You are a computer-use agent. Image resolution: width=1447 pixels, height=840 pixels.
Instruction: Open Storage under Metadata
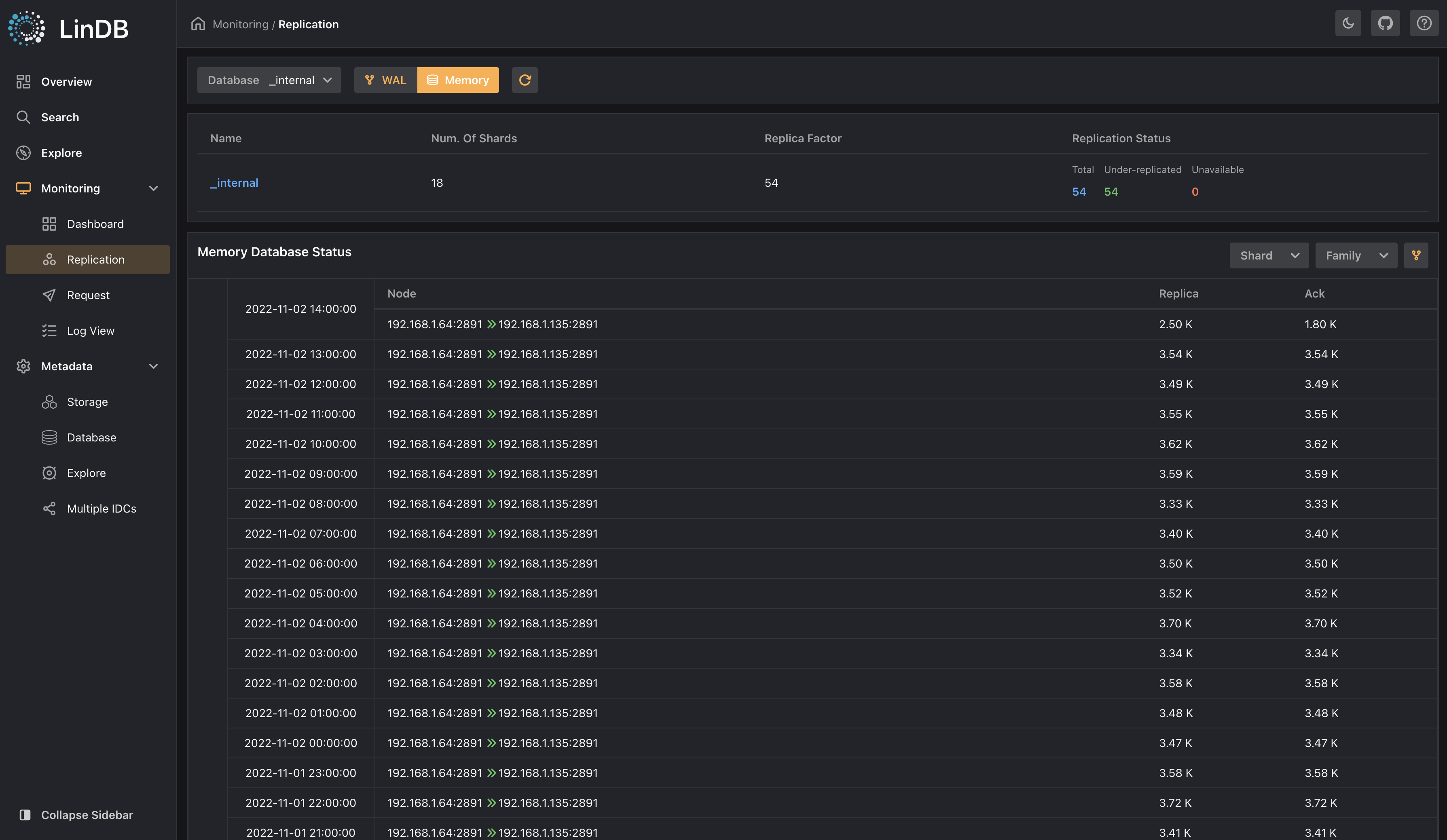(87, 402)
